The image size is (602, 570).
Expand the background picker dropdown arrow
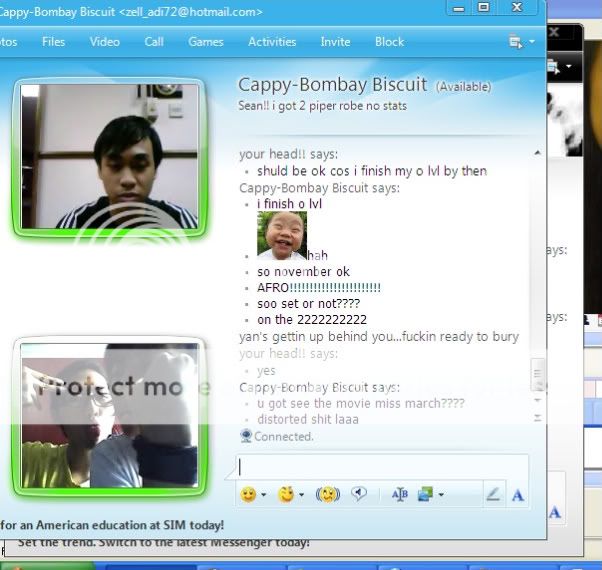[x=441, y=495]
